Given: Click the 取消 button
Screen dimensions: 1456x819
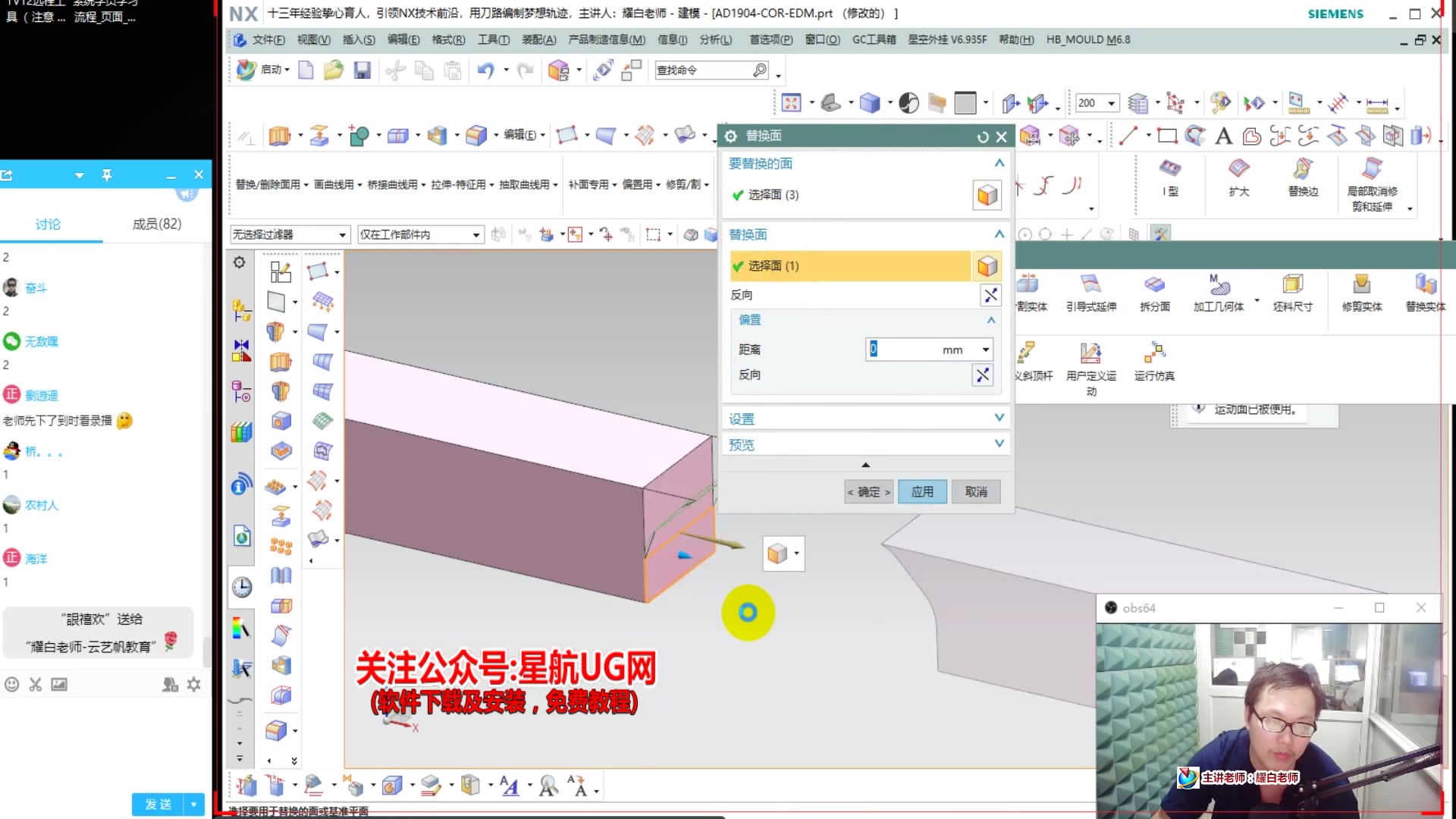Looking at the screenshot, I should (x=976, y=491).
